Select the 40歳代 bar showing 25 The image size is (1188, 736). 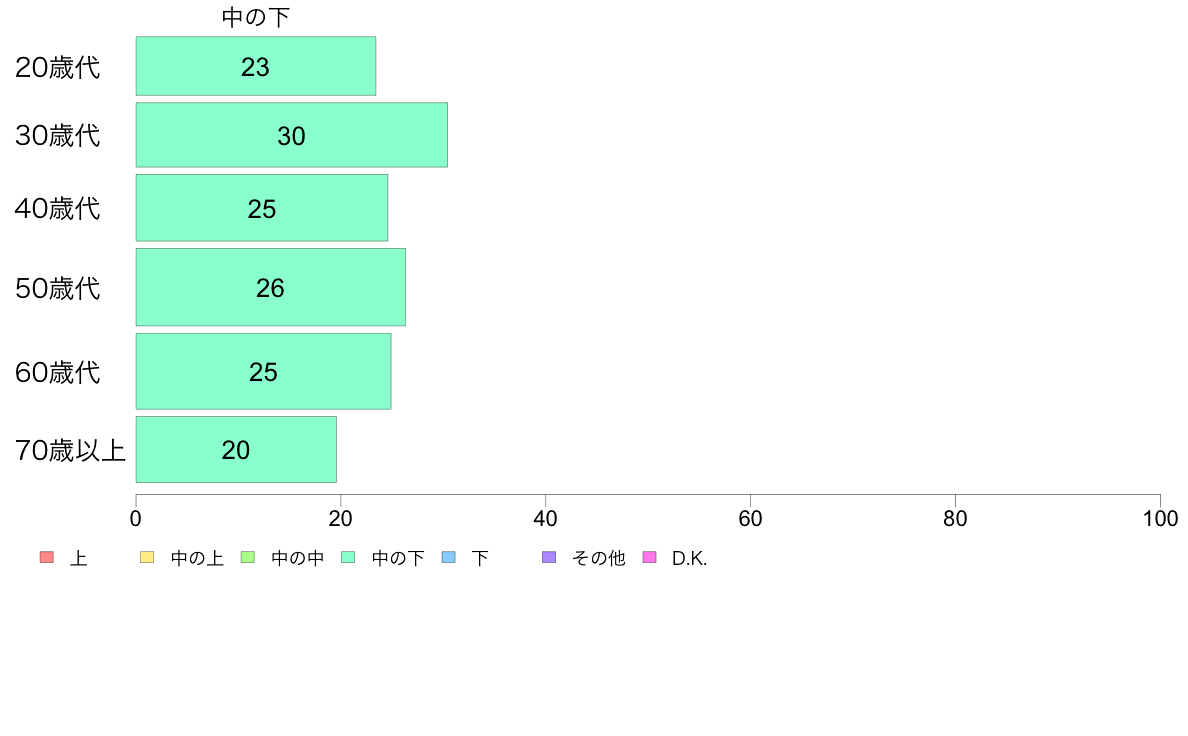pyautogui.click(x=262, y=208)
